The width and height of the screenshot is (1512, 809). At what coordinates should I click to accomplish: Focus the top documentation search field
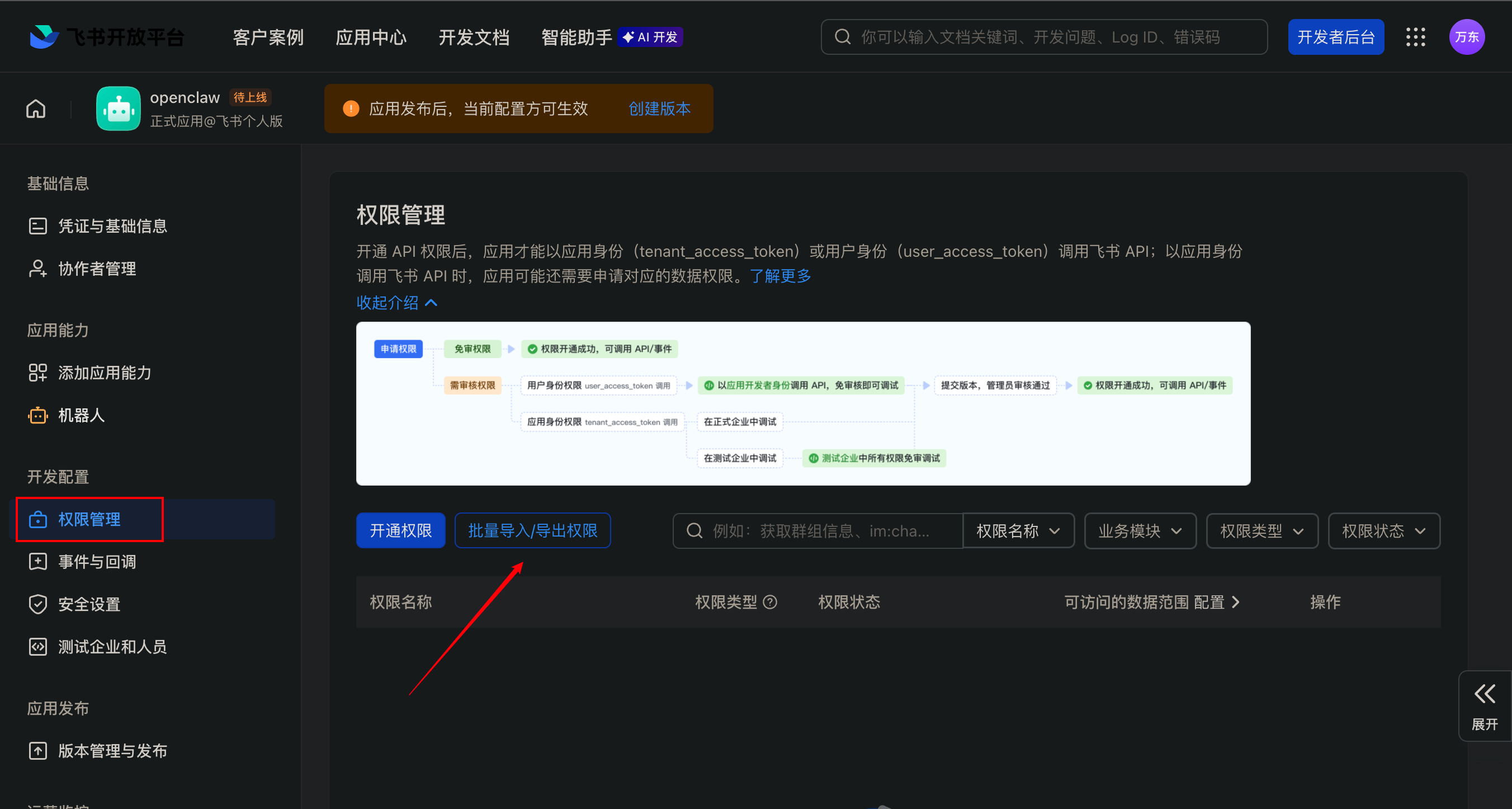1043,37
